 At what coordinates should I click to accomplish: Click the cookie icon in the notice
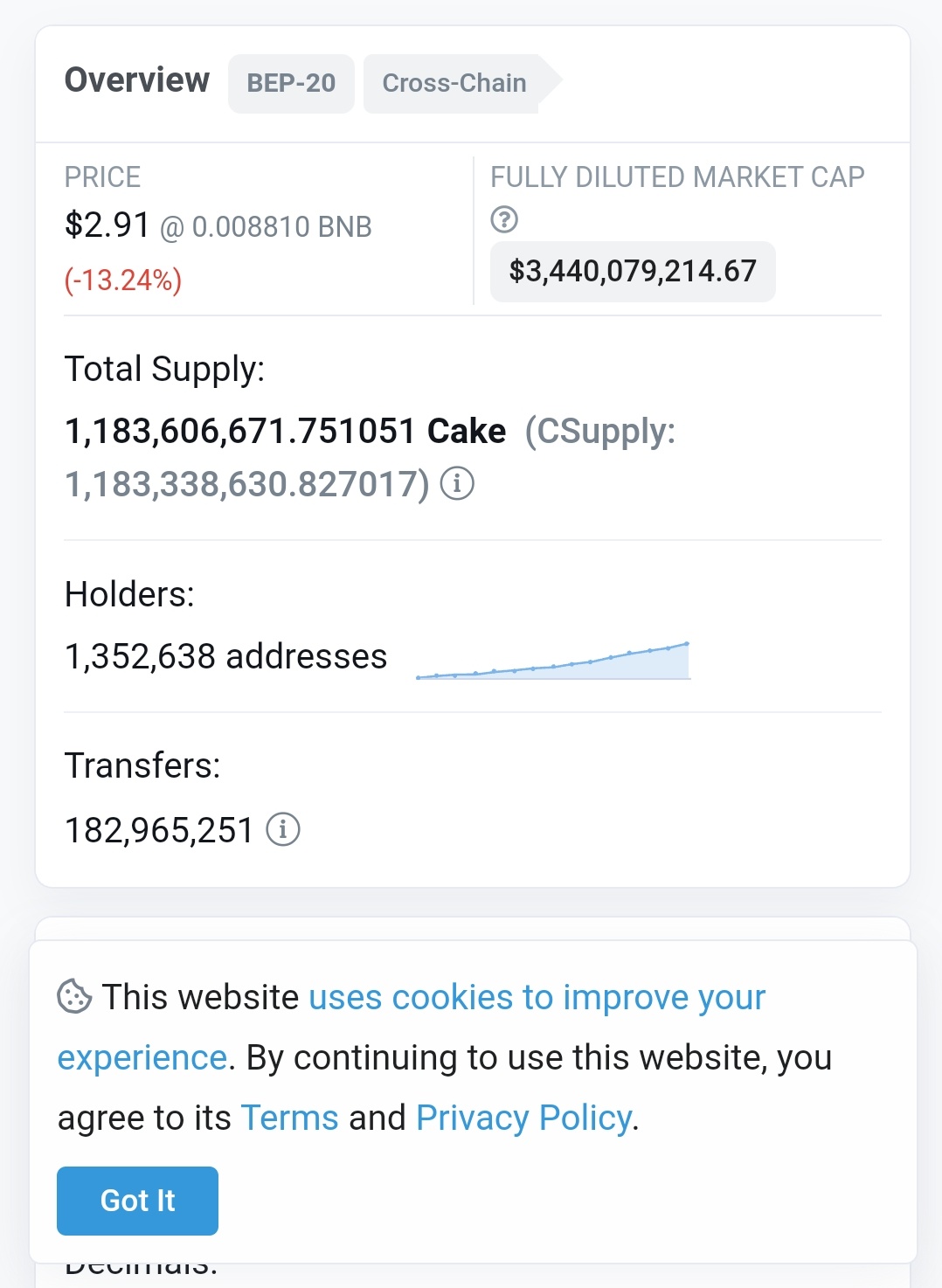point(74,996)
